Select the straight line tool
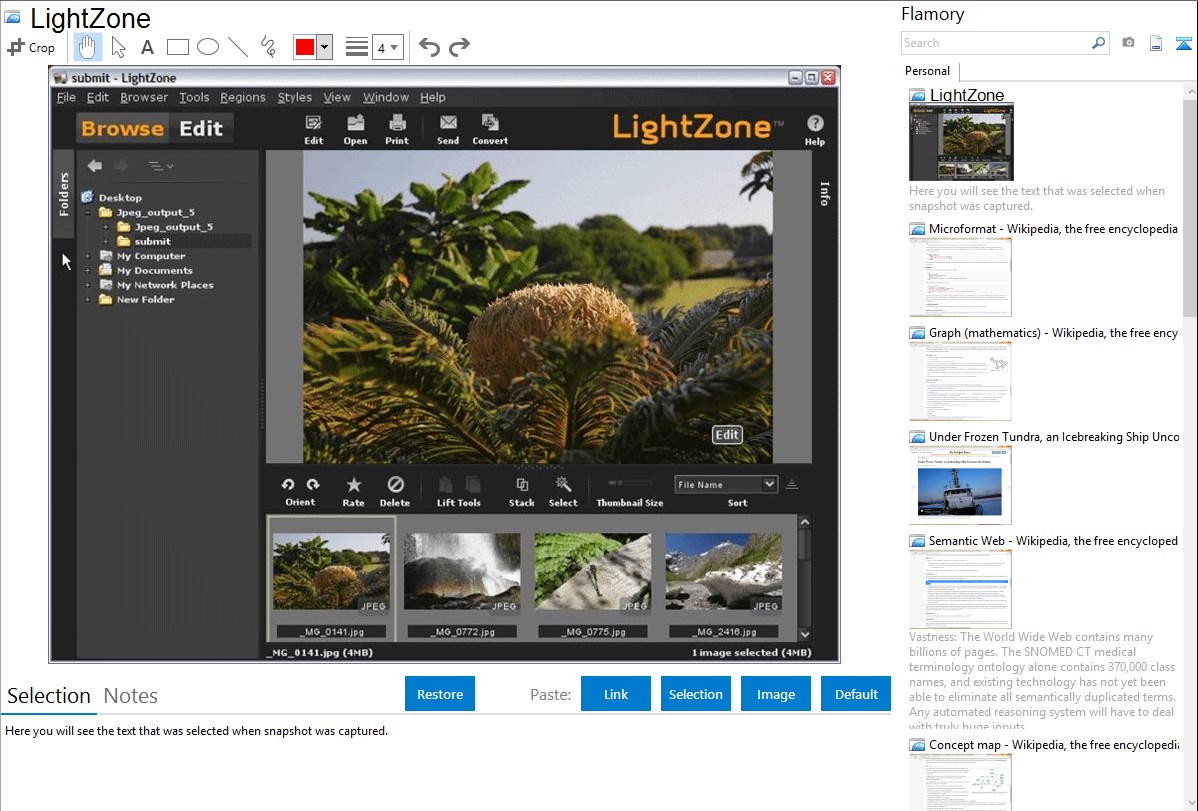Image resolution: width=1198 pixels, height=811 pixels. (238, 47)
